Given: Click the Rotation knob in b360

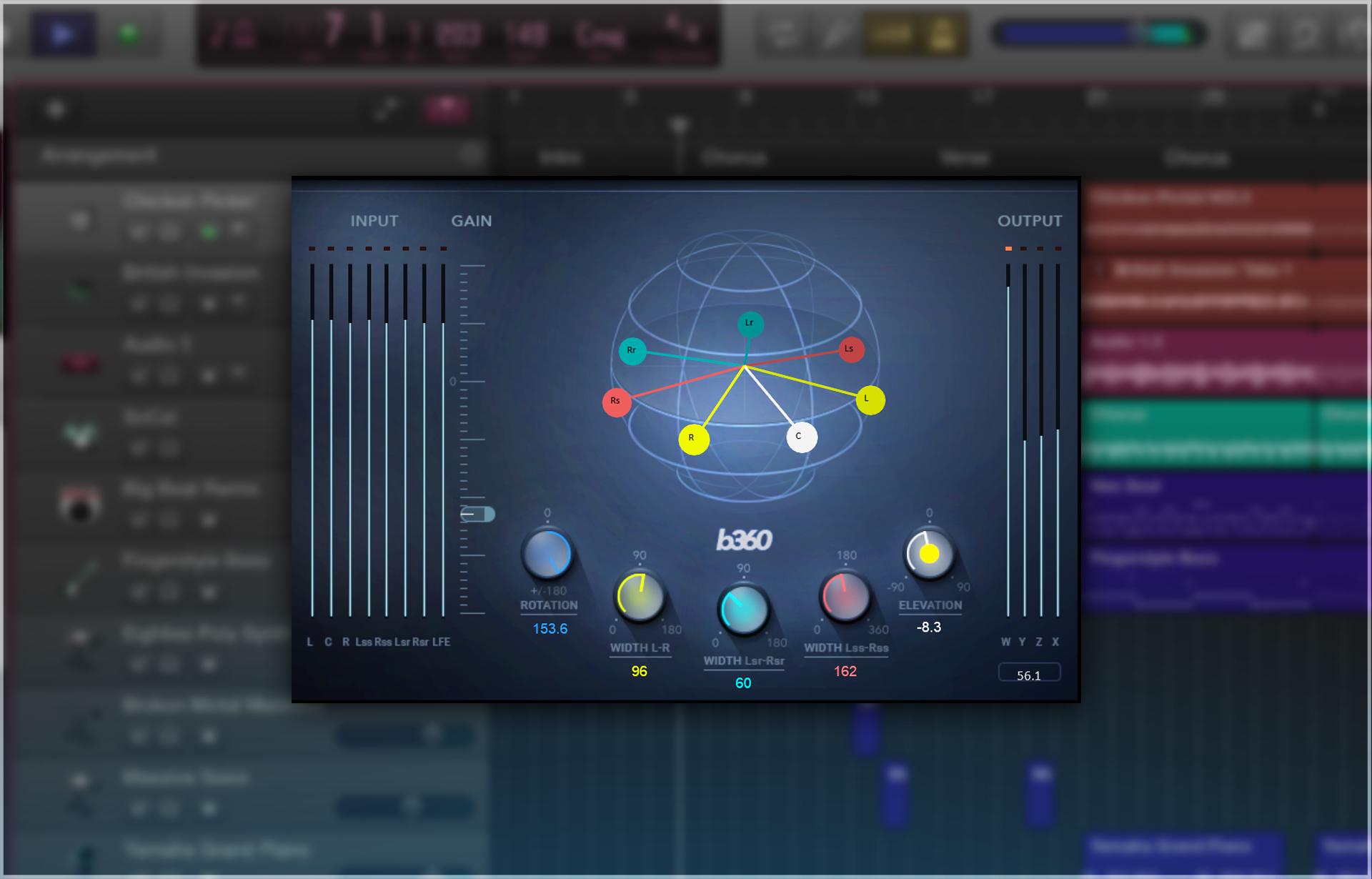Looking at the screenshot, I should pos(547,554).
